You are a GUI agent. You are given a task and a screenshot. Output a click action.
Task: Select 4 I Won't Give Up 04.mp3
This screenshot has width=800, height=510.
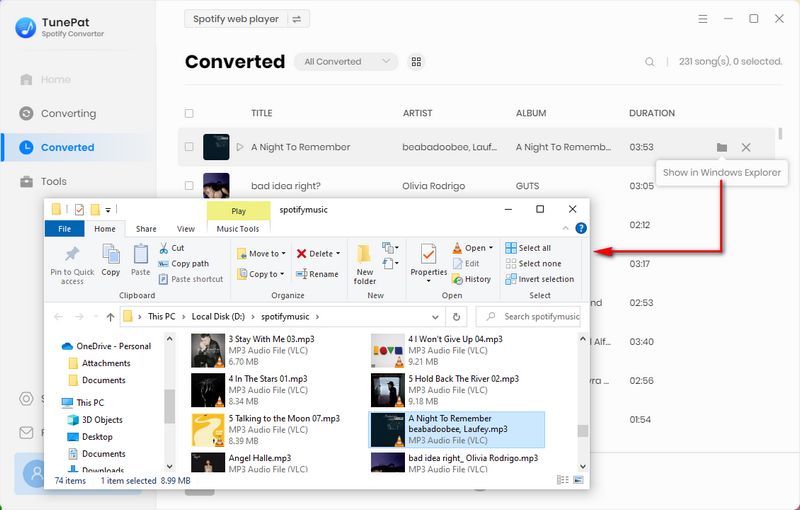[x=455, y=350]
